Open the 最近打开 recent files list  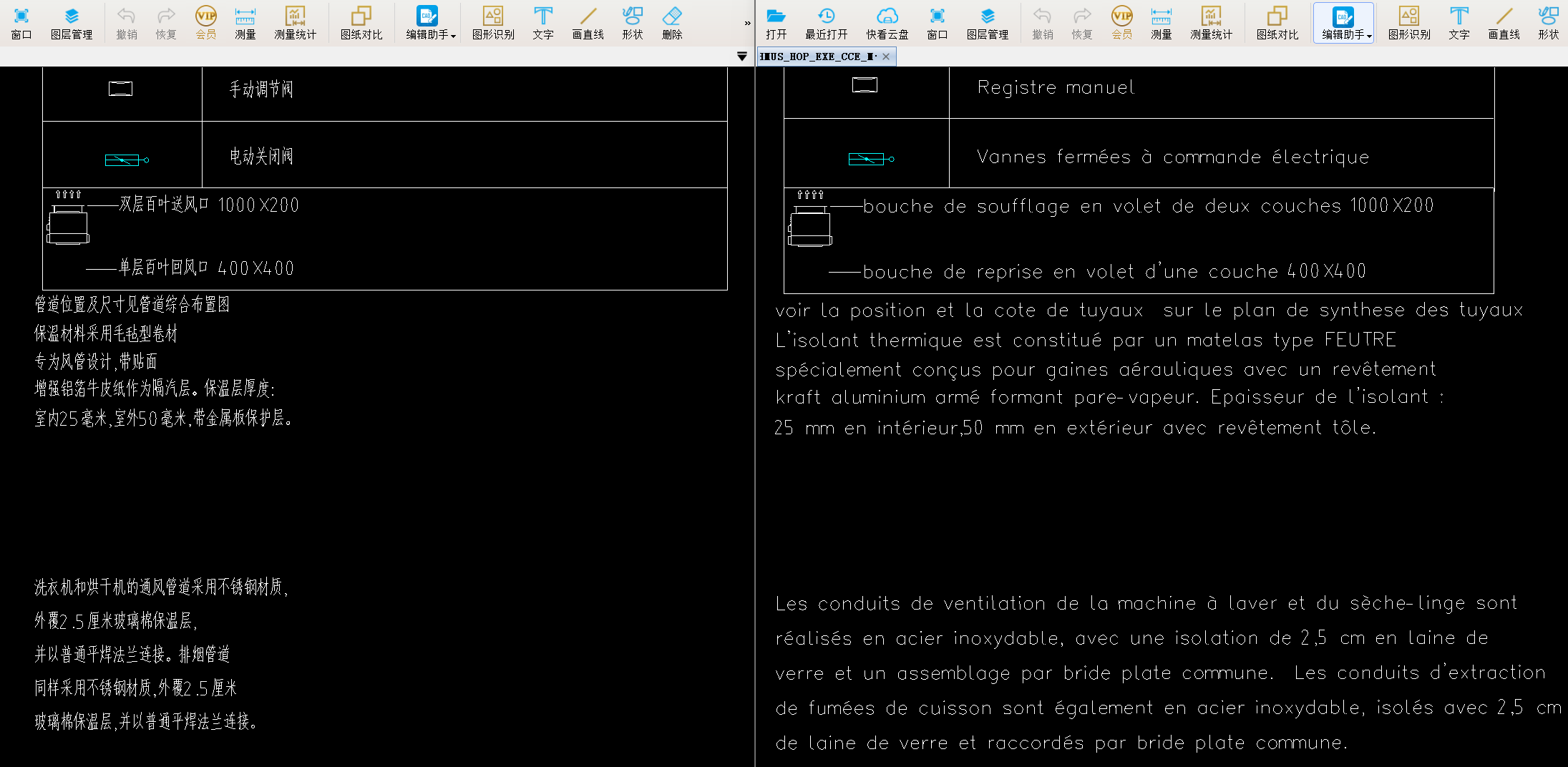827,23
